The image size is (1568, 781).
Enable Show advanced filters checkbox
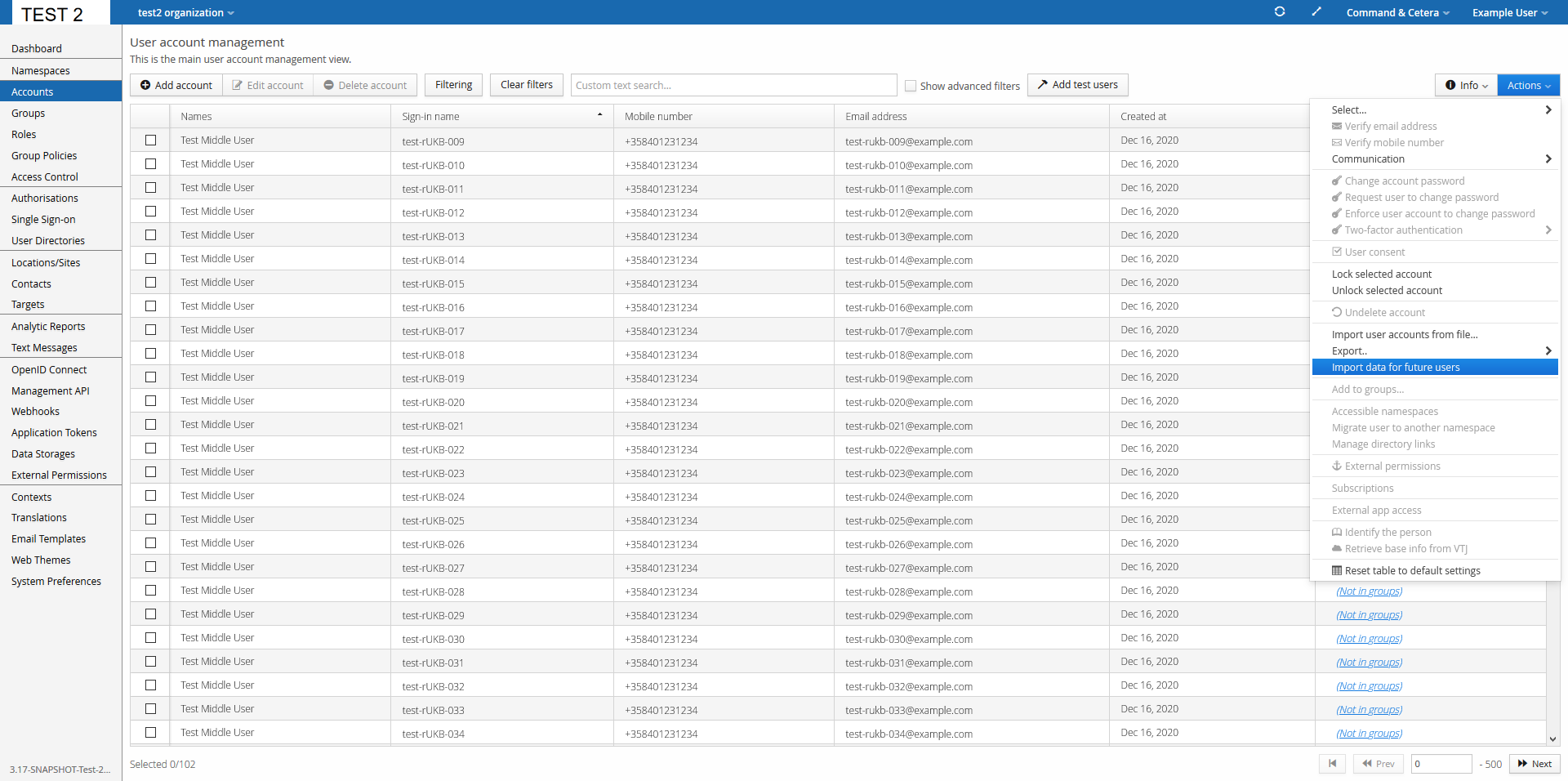911,86
